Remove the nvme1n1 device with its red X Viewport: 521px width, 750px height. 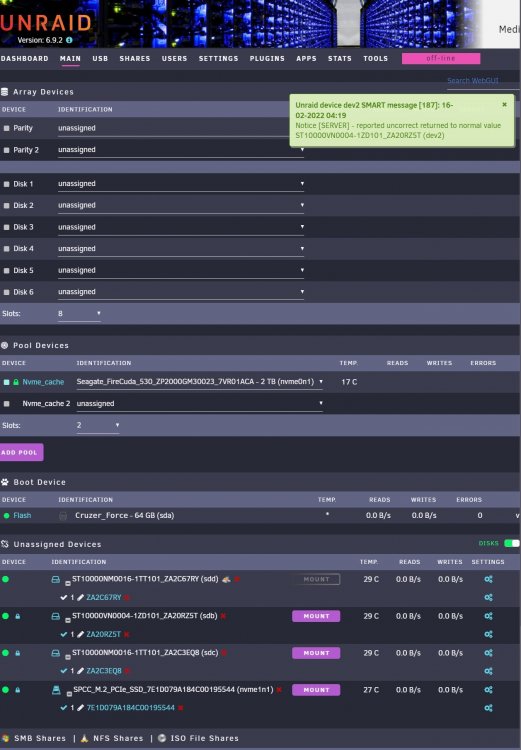click(279, 689)
